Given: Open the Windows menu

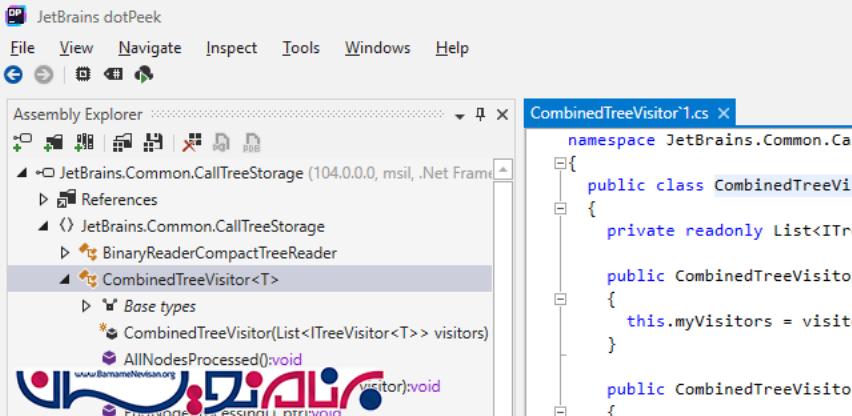Looking at the screenshot, I should [x=378, y=48].
